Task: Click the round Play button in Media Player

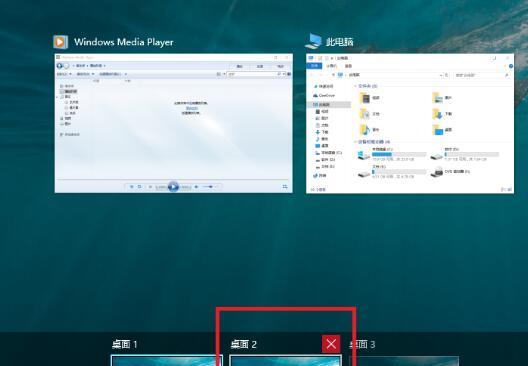Action: click(x=173, y=187)
